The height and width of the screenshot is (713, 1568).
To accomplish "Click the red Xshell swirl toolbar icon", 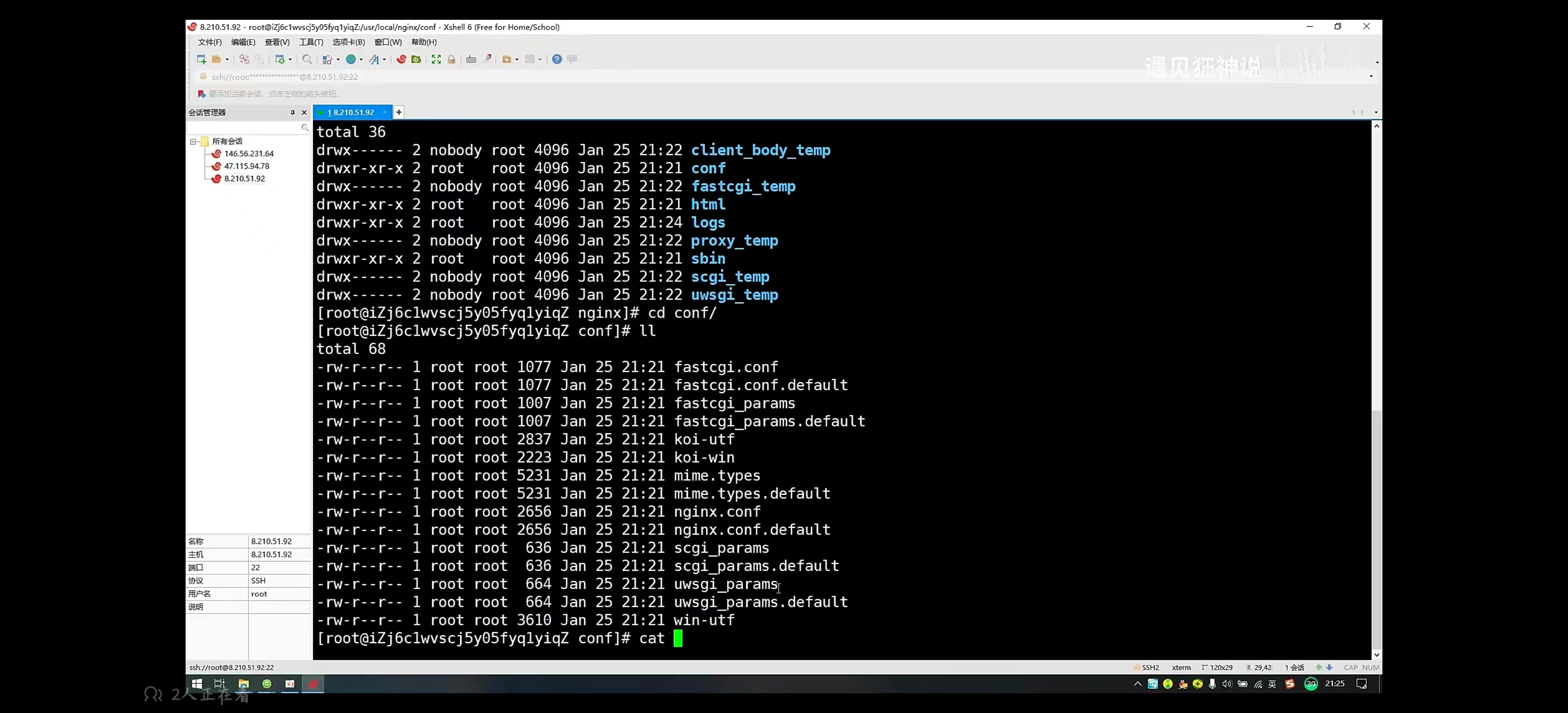I will pos(401,59).
